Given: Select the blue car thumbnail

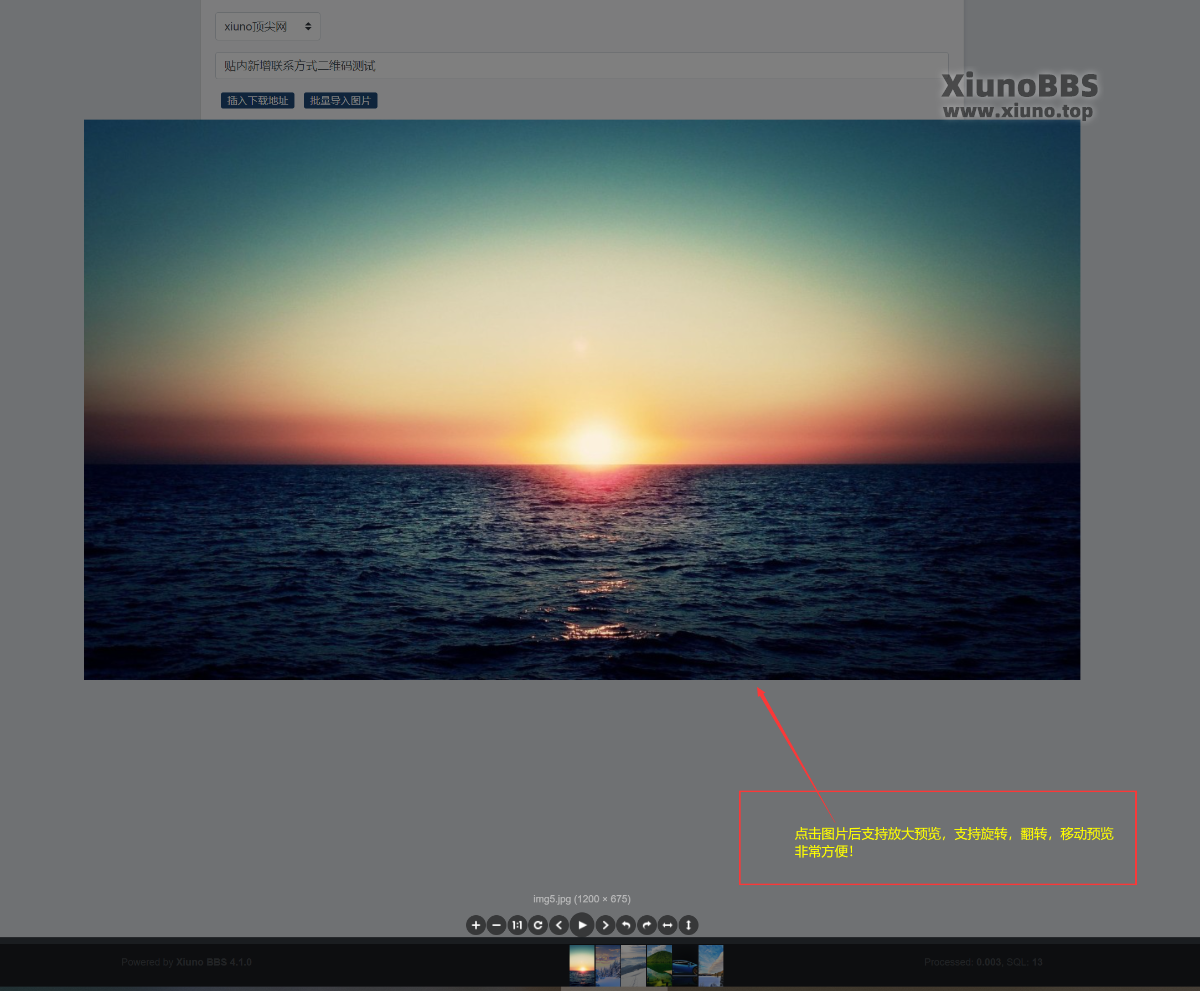Looking at the screenshot, I should [x=685, y=966].
